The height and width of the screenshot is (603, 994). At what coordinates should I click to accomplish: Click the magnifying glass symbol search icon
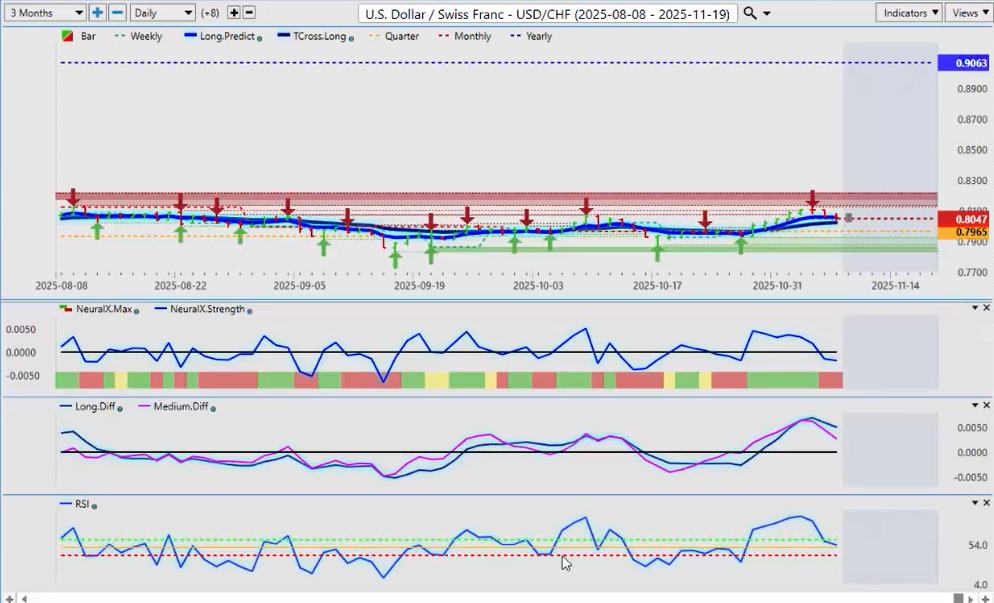coord(750,13)
